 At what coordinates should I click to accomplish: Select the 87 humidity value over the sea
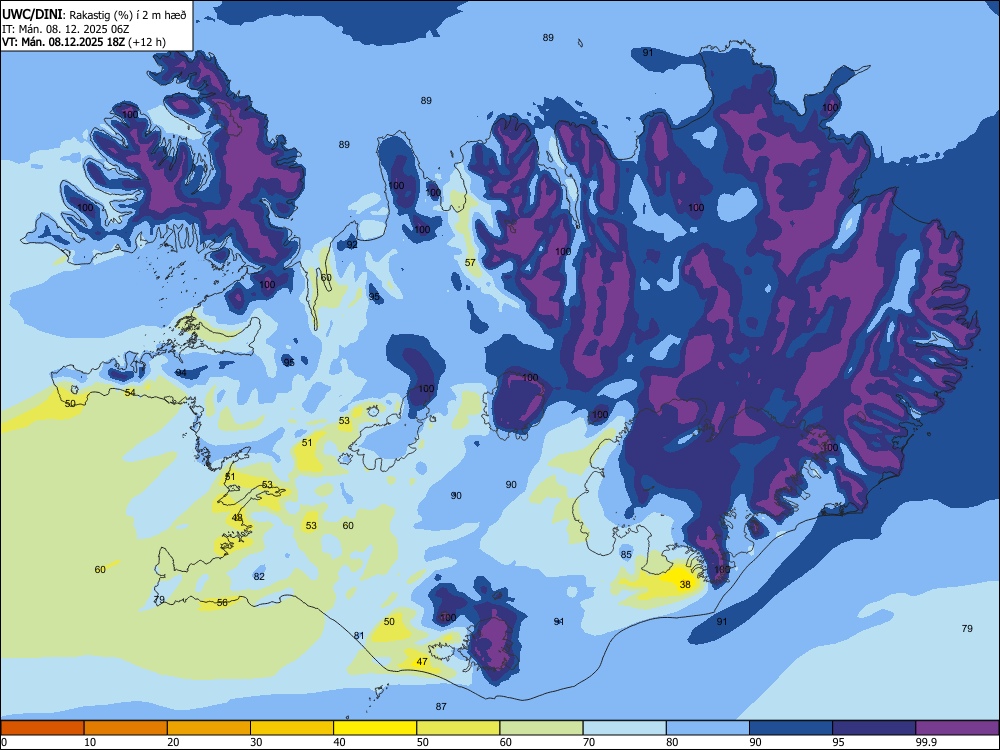[x=441, y=706]
